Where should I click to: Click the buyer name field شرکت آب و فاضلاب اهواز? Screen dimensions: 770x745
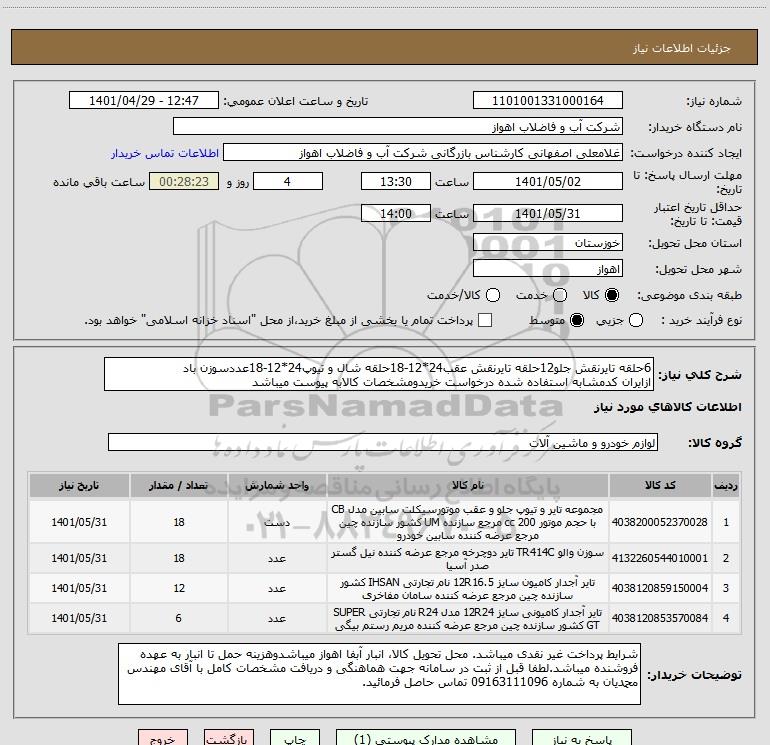click(398, 127)
